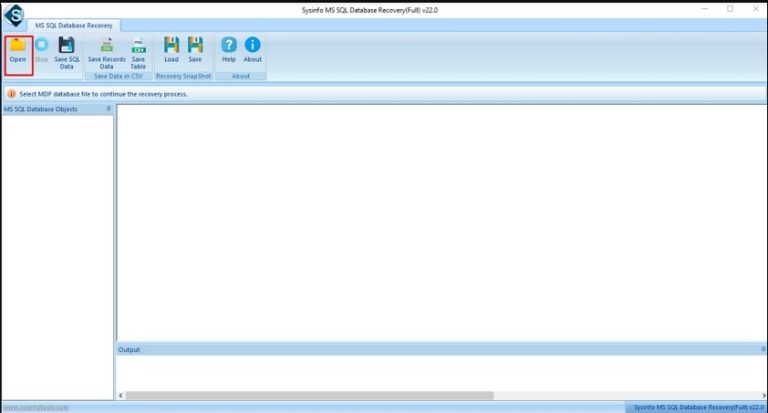The height and width of the screenshot is (413, 768).
Task: Click the orange info icon in message bar
Action: tap(11, 94)
